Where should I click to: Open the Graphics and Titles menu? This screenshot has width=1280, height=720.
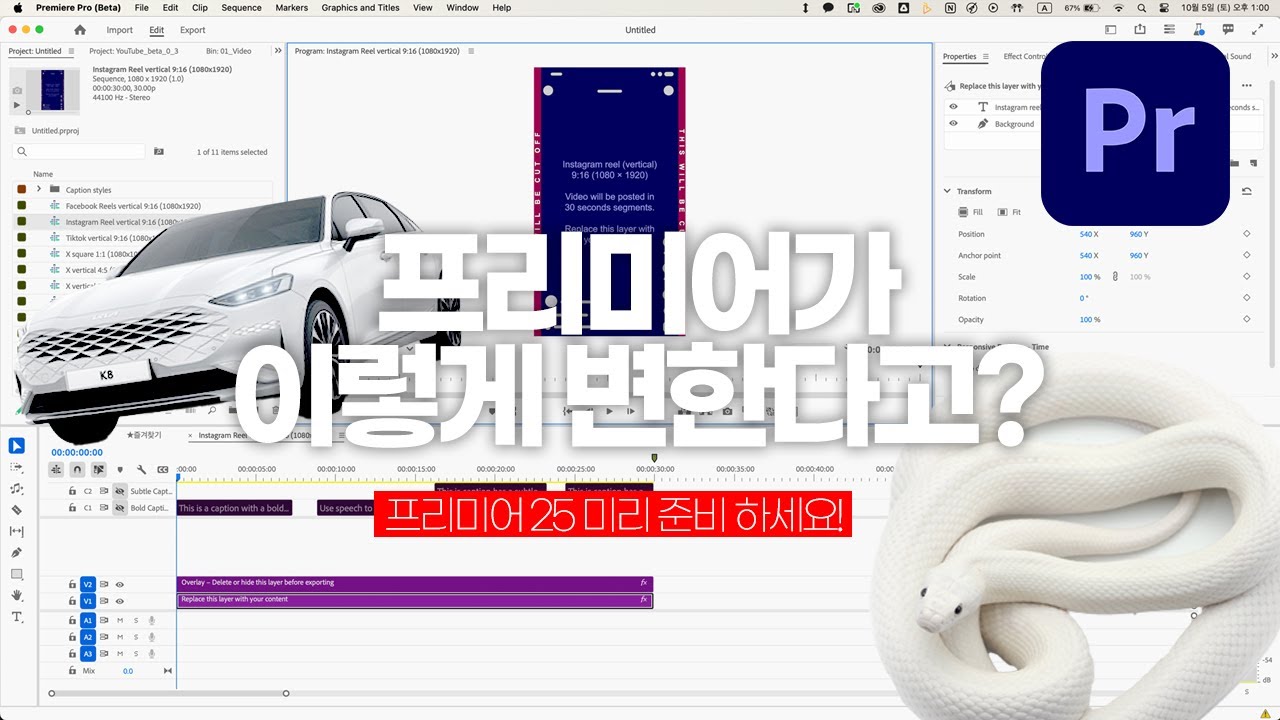click(x=360, y=7)
